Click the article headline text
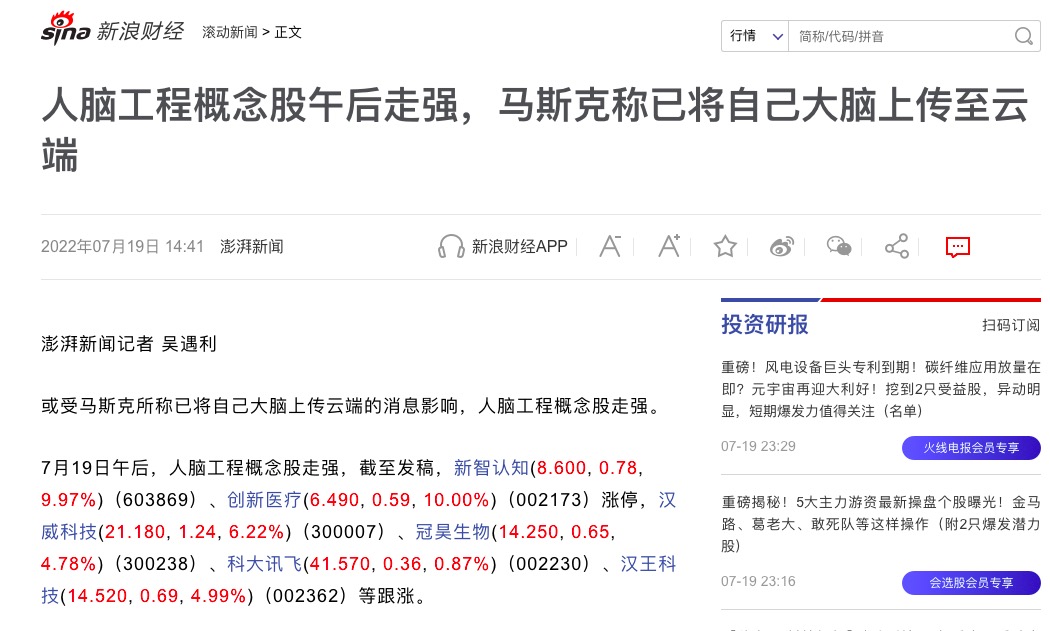Image resolution: width=1050 pixels, height=631 pixels. click(534, 130)
